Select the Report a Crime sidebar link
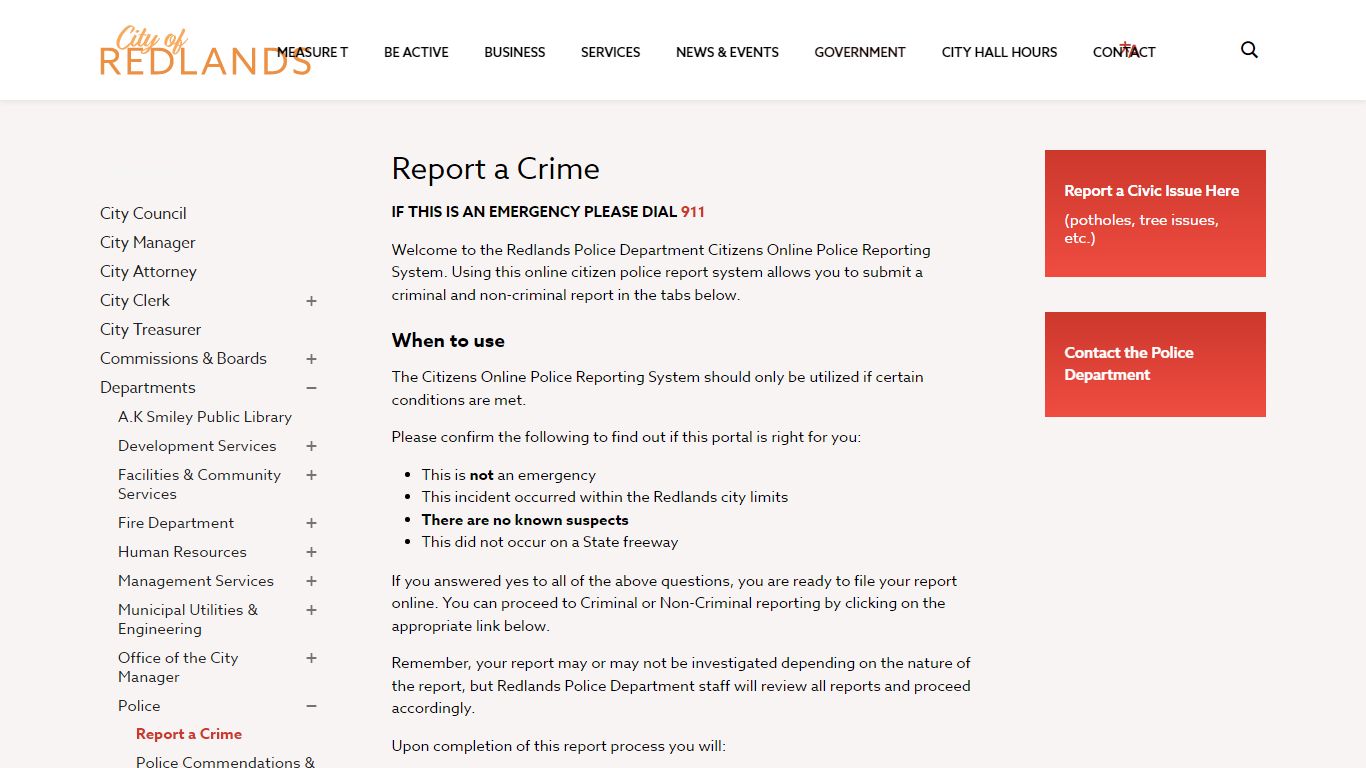1366x768 pixels. pos(189,734)
